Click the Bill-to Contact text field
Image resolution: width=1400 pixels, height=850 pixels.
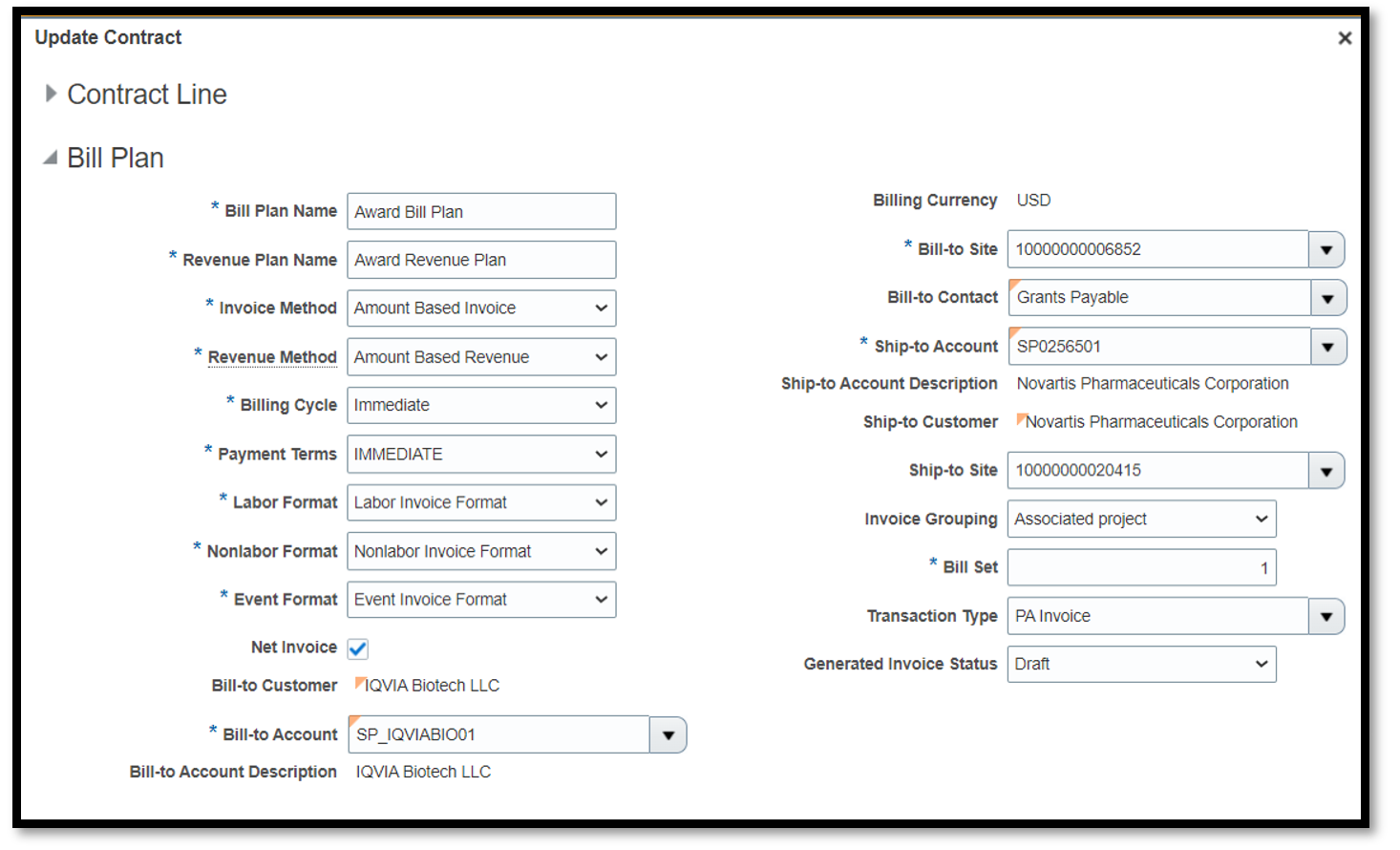point(1159,298)
